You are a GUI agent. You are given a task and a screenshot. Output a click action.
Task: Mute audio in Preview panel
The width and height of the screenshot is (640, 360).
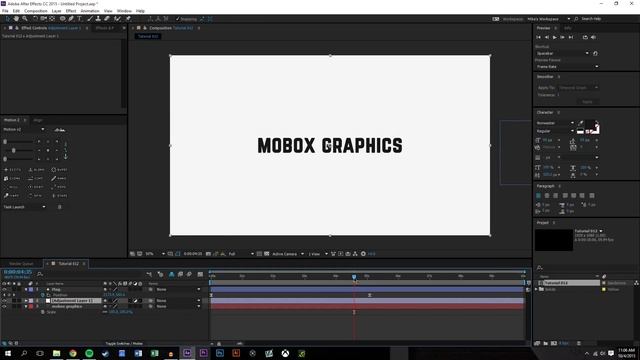coord(593,37)
